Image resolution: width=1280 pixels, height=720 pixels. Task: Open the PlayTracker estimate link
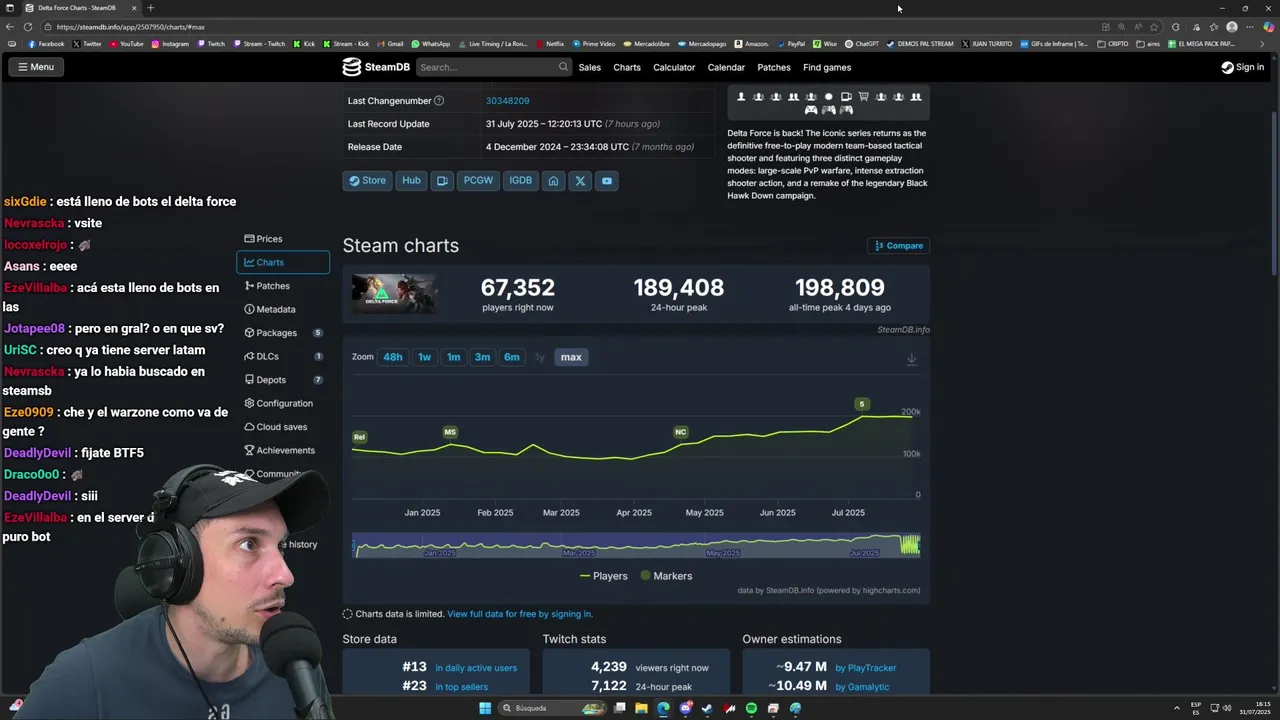click(865, 668)
